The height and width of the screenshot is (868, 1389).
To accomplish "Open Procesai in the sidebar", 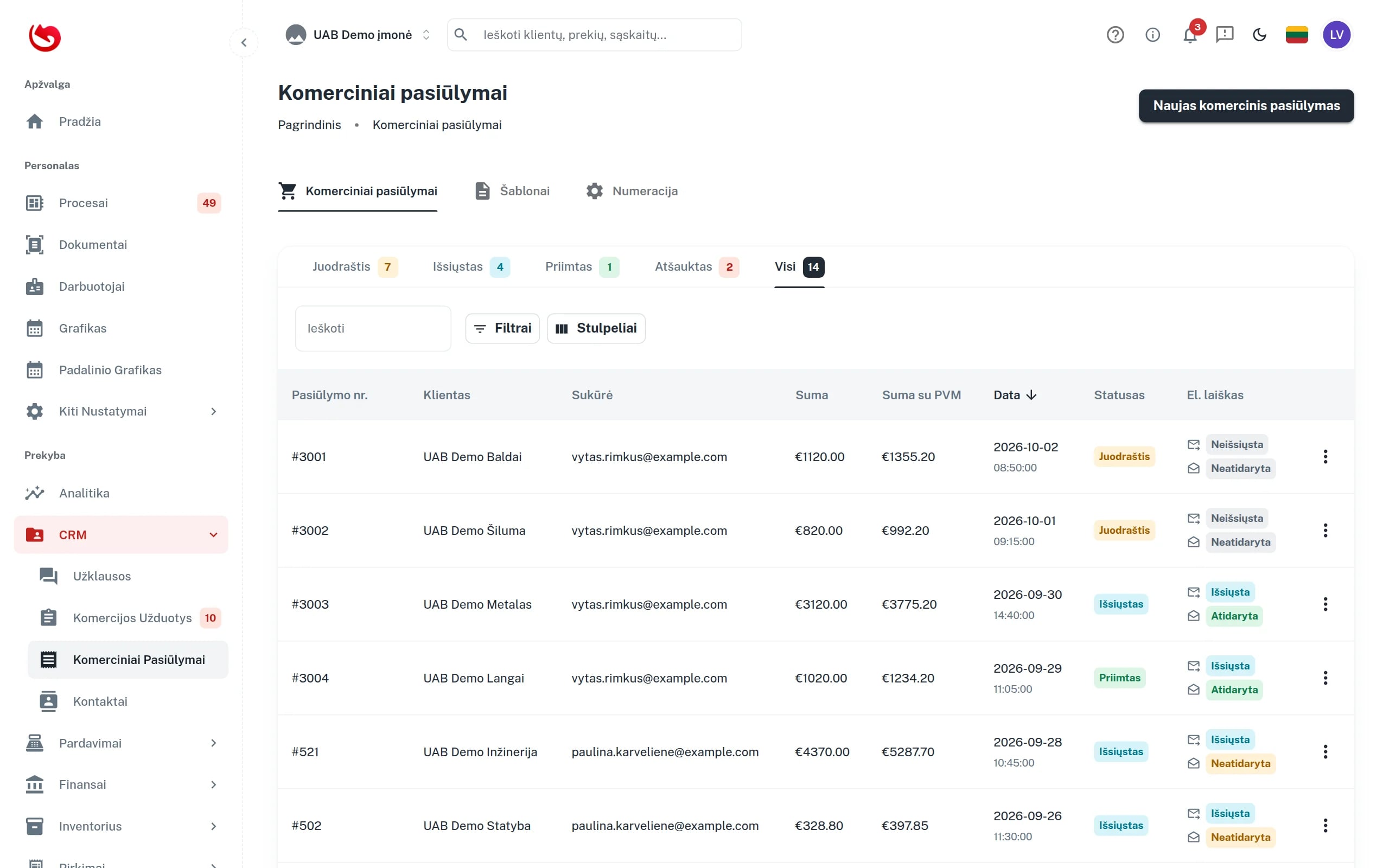I will tap(121, 203).
